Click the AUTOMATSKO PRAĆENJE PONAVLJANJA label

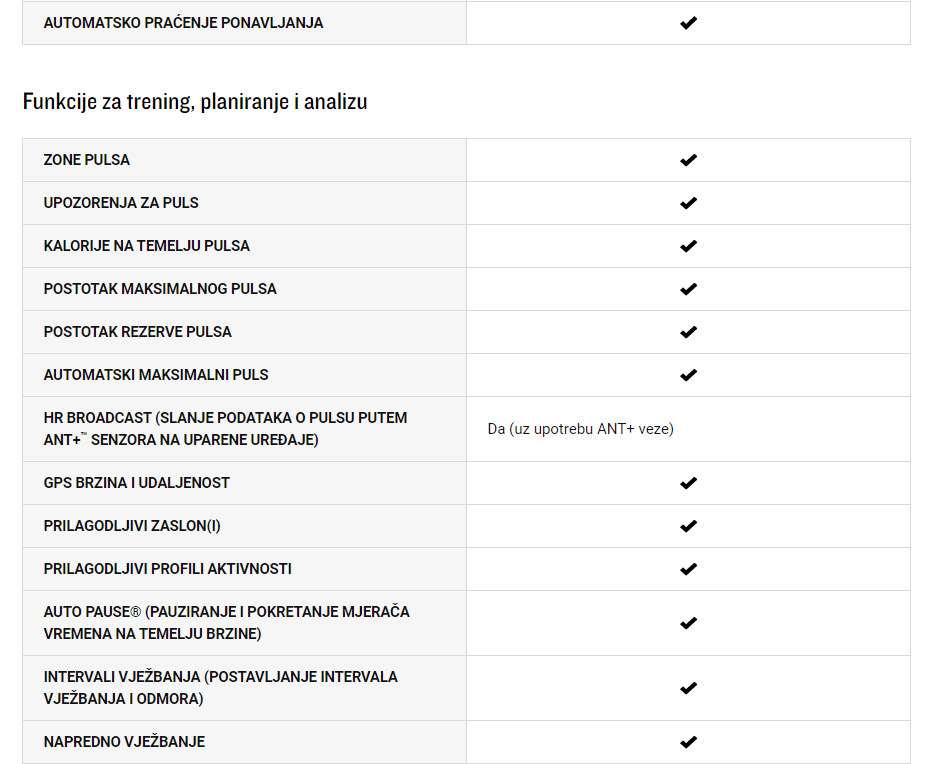point(183,23)
